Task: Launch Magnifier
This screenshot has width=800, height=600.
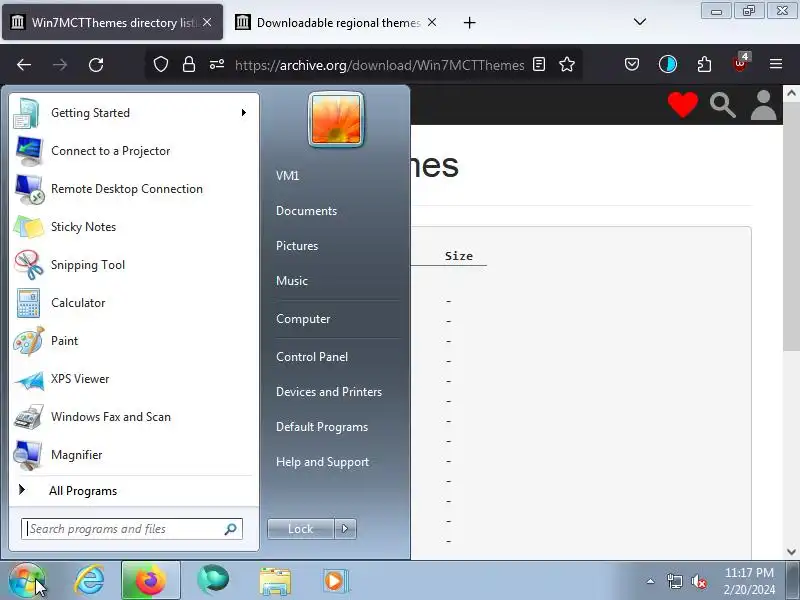Action: click(x=133, y=455)
